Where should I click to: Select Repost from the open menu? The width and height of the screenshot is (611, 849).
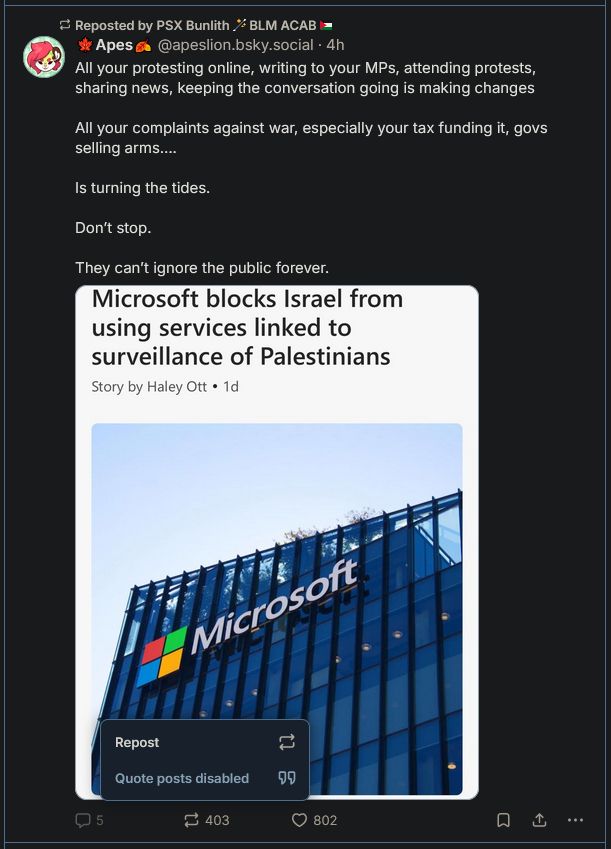pyautogui.click(x=137, y=742)
